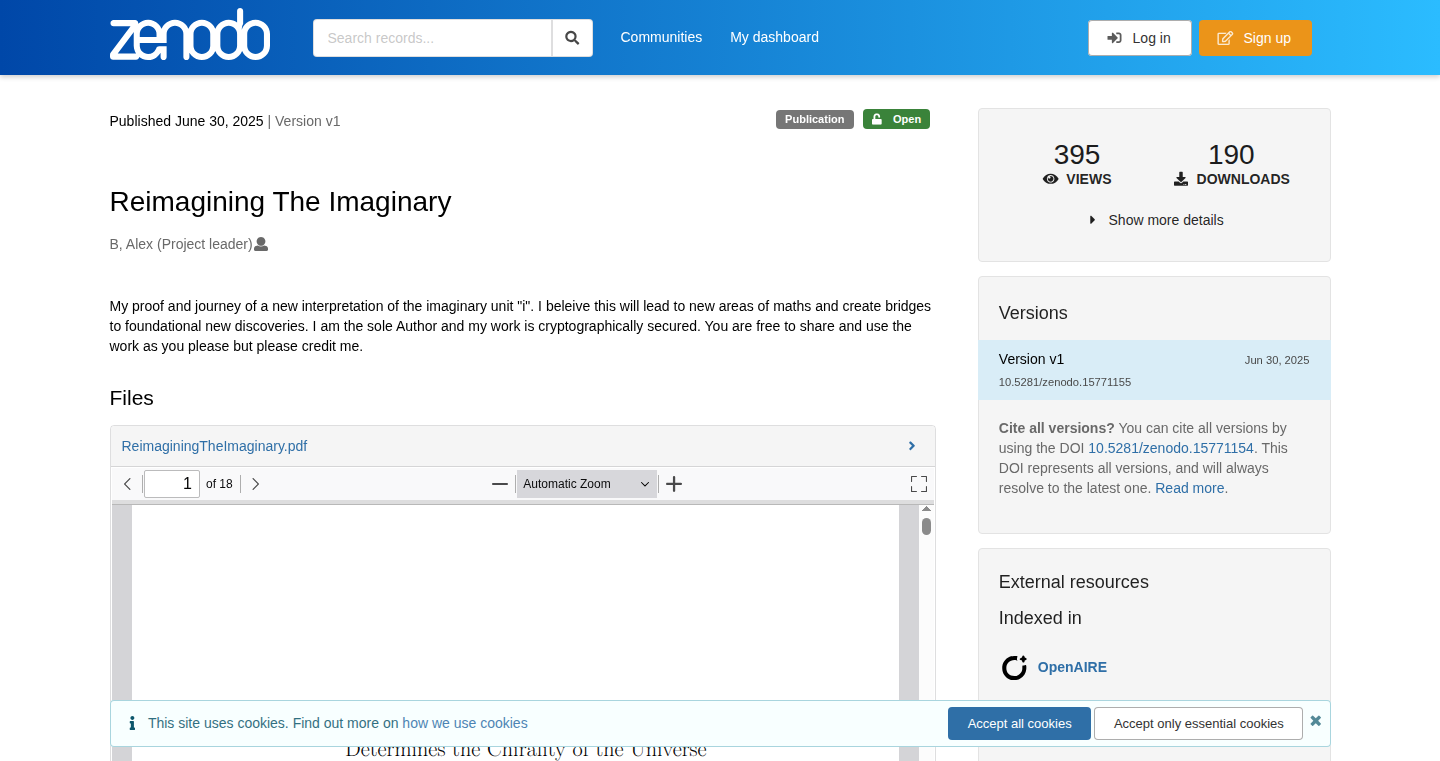Select Version v1 entry
The width and height of the screenshot is (1440, 761).
1154,370
